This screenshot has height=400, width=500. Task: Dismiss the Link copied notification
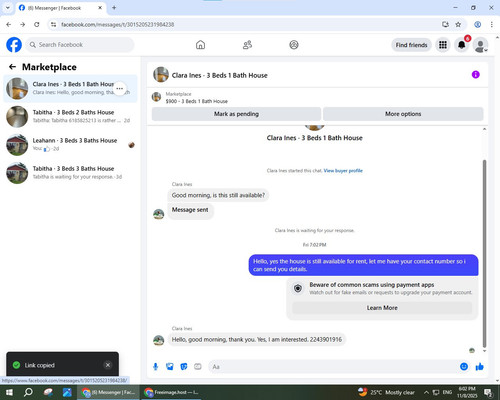coord(108,365)
